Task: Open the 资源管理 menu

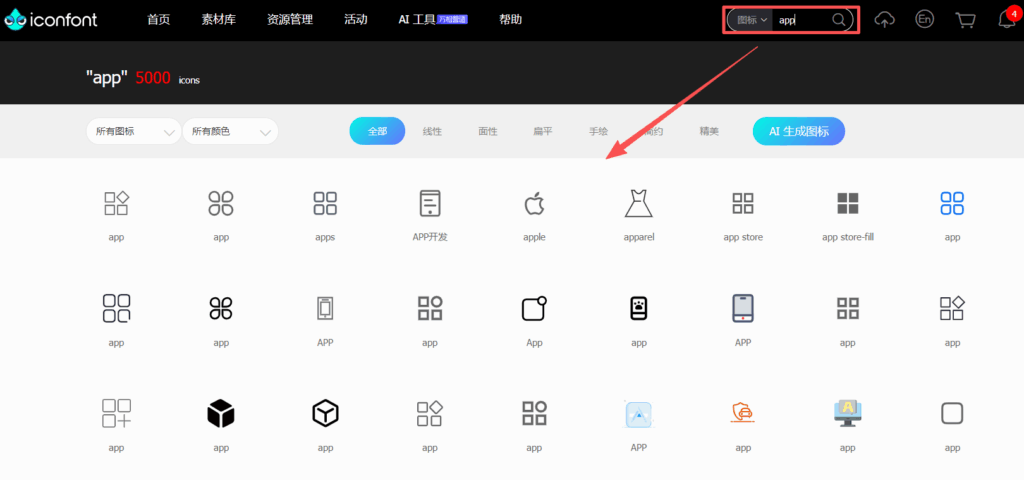Action: click(289, 20)
